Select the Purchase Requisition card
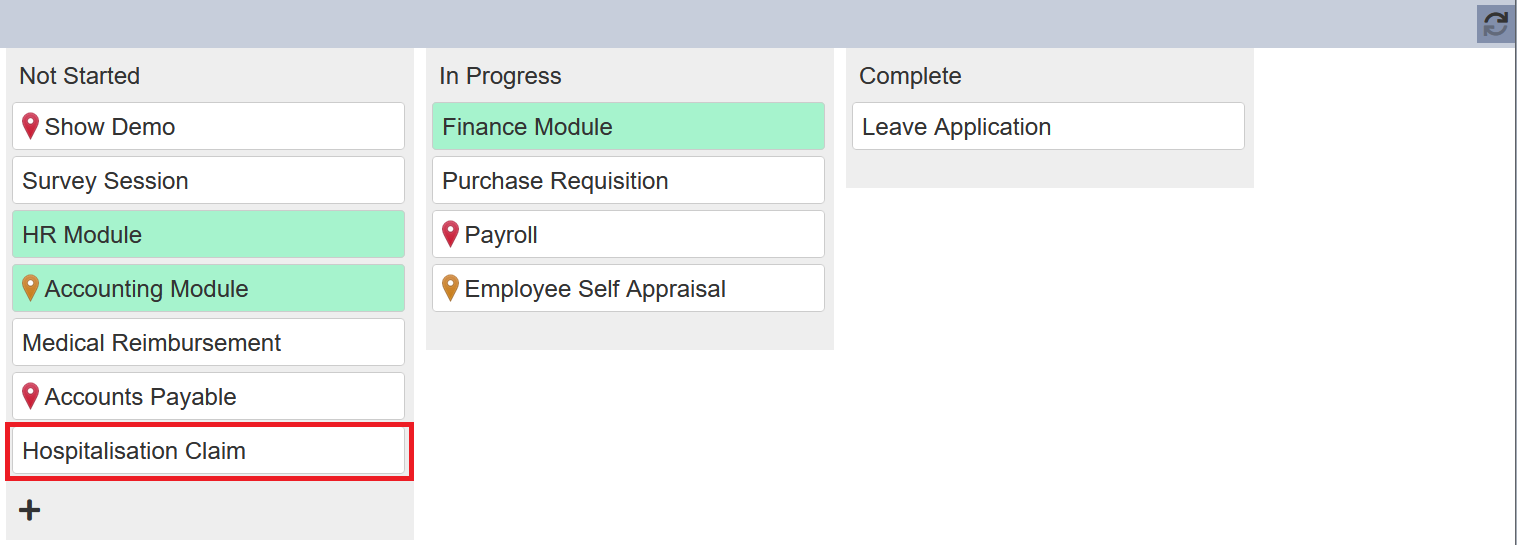This screenshot has width=1517, height=545. [x=628, y=180]
